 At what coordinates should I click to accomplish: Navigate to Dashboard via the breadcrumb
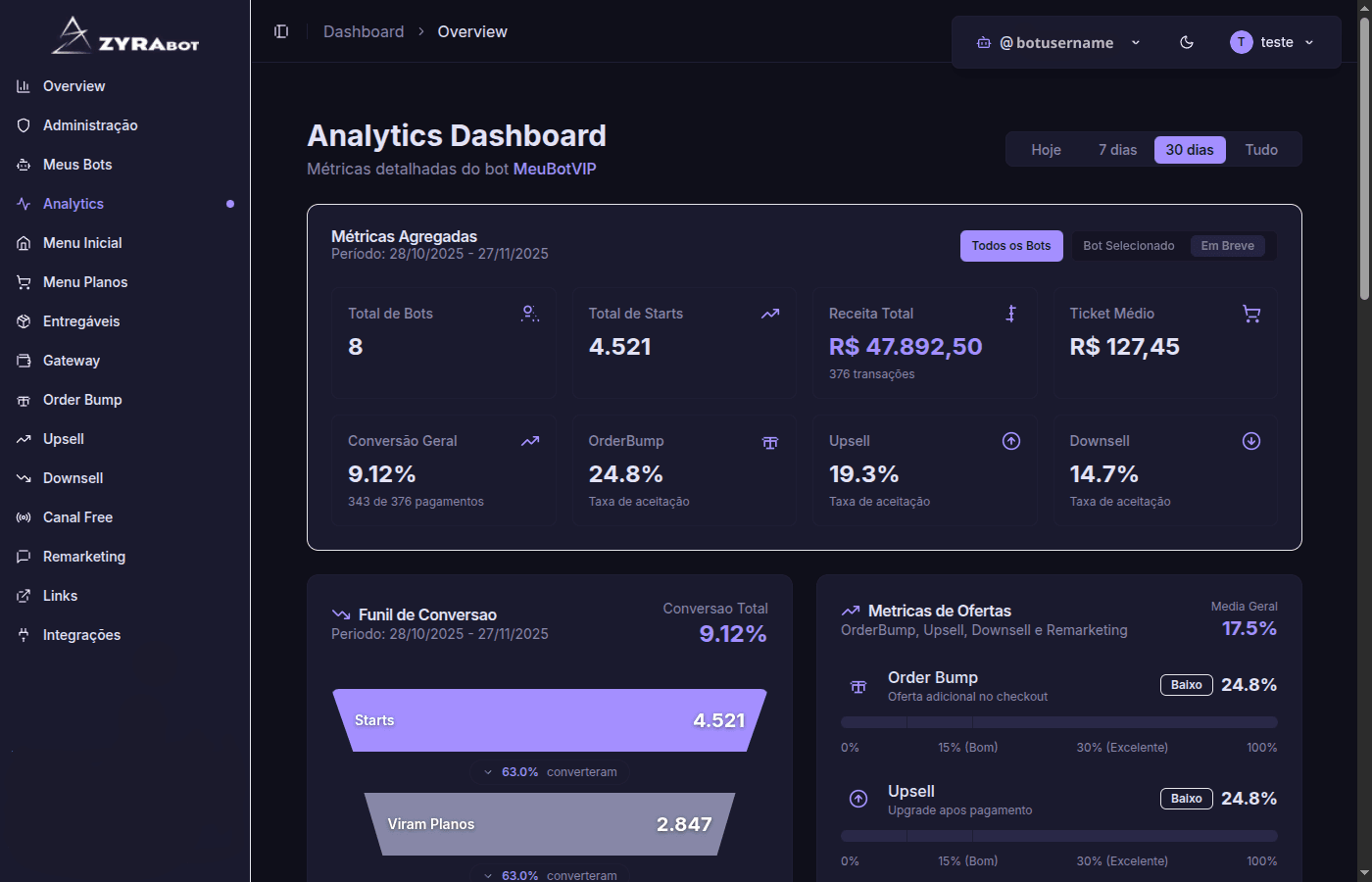(363, 30)
